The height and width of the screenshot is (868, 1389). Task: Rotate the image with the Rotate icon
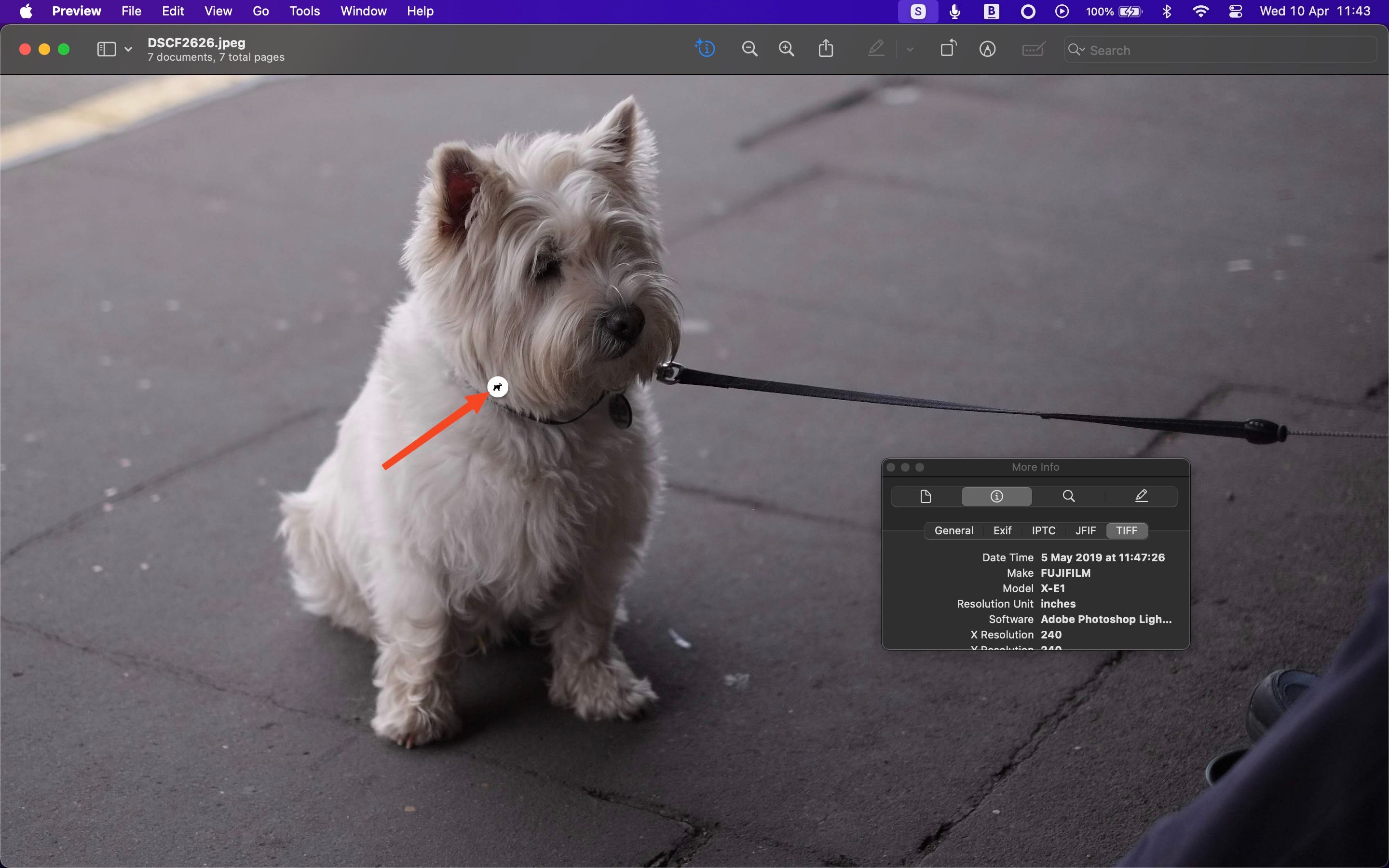949,48
